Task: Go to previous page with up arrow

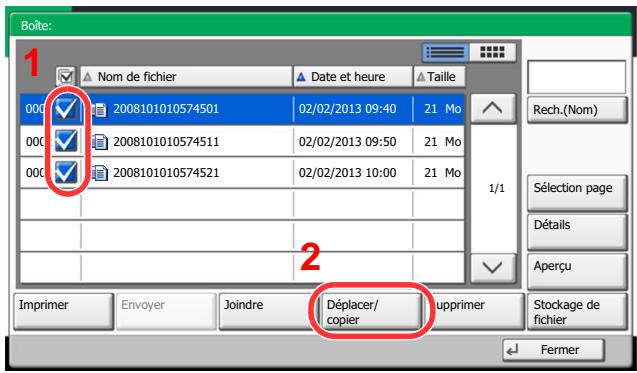Action: (x=493, y=108)
